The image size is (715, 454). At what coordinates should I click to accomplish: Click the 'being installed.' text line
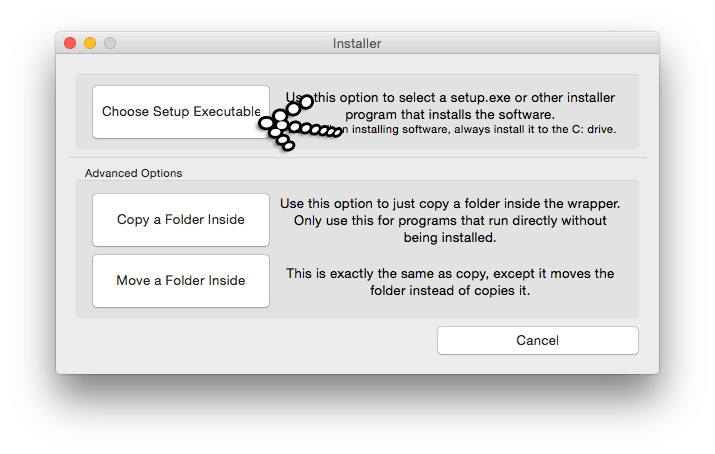coord(450,237)
